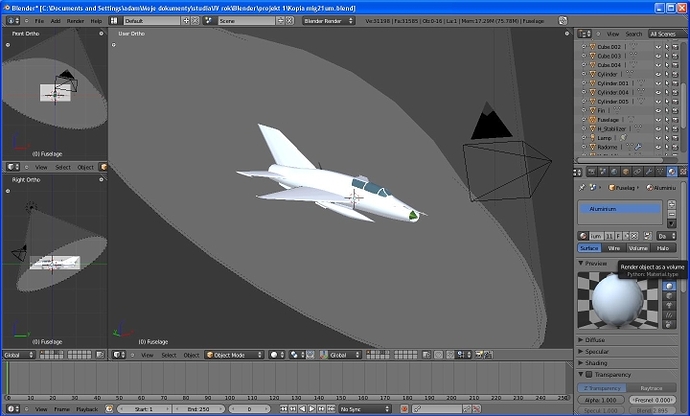This screenshot has height=416, width=690.
Task: Select Z Transparency mode
Action: pyautogui.click(x=602, y=388)
